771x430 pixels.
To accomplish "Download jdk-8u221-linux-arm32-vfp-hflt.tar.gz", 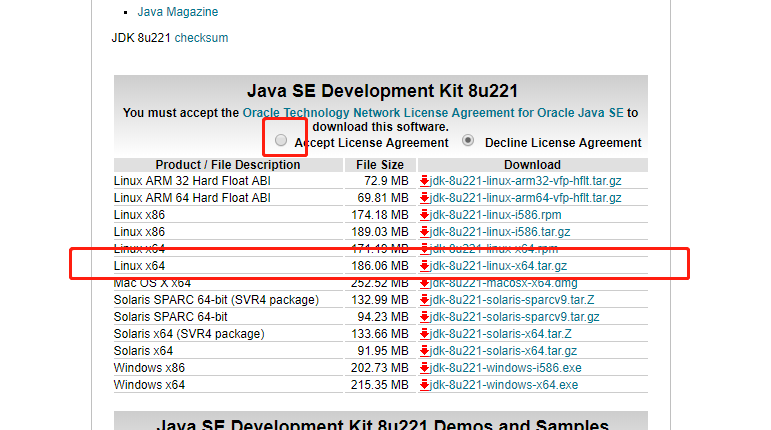I will [x=525, y=181].
